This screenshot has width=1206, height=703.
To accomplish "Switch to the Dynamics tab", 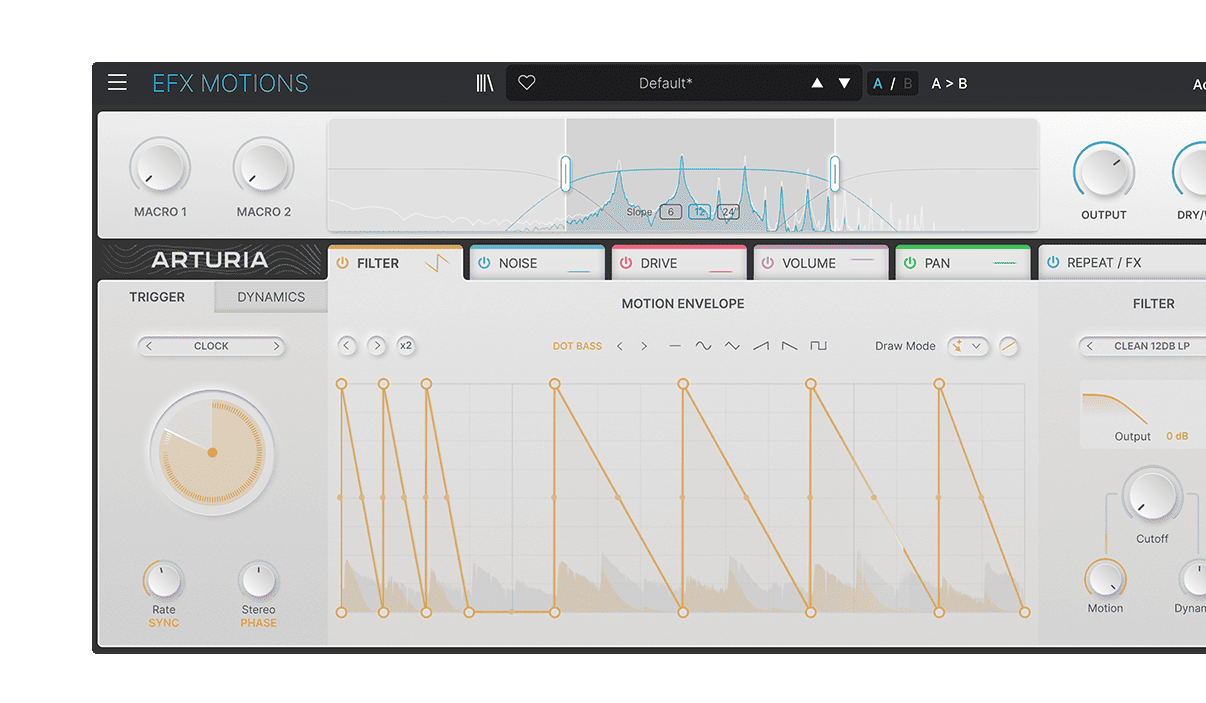I will 271,297.
